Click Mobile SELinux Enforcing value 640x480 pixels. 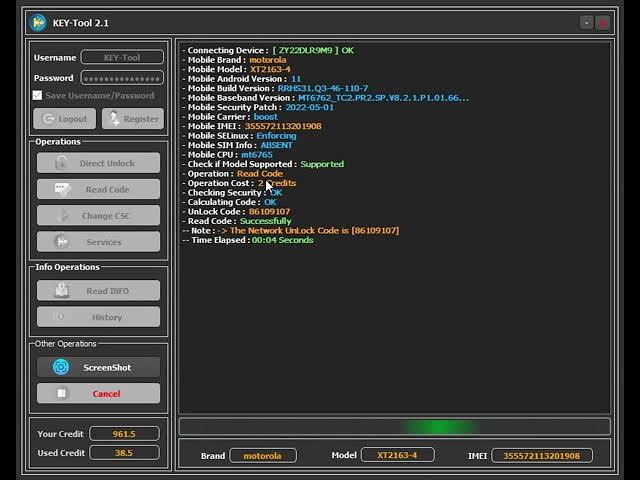[276, 136]
